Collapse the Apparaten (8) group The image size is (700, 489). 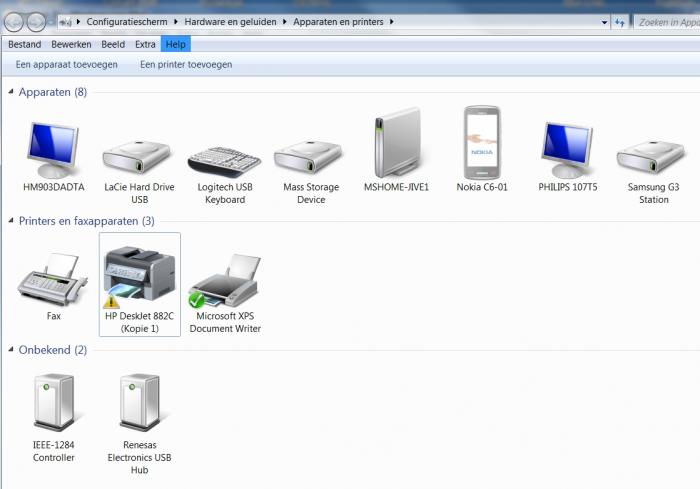click(11, 92)
